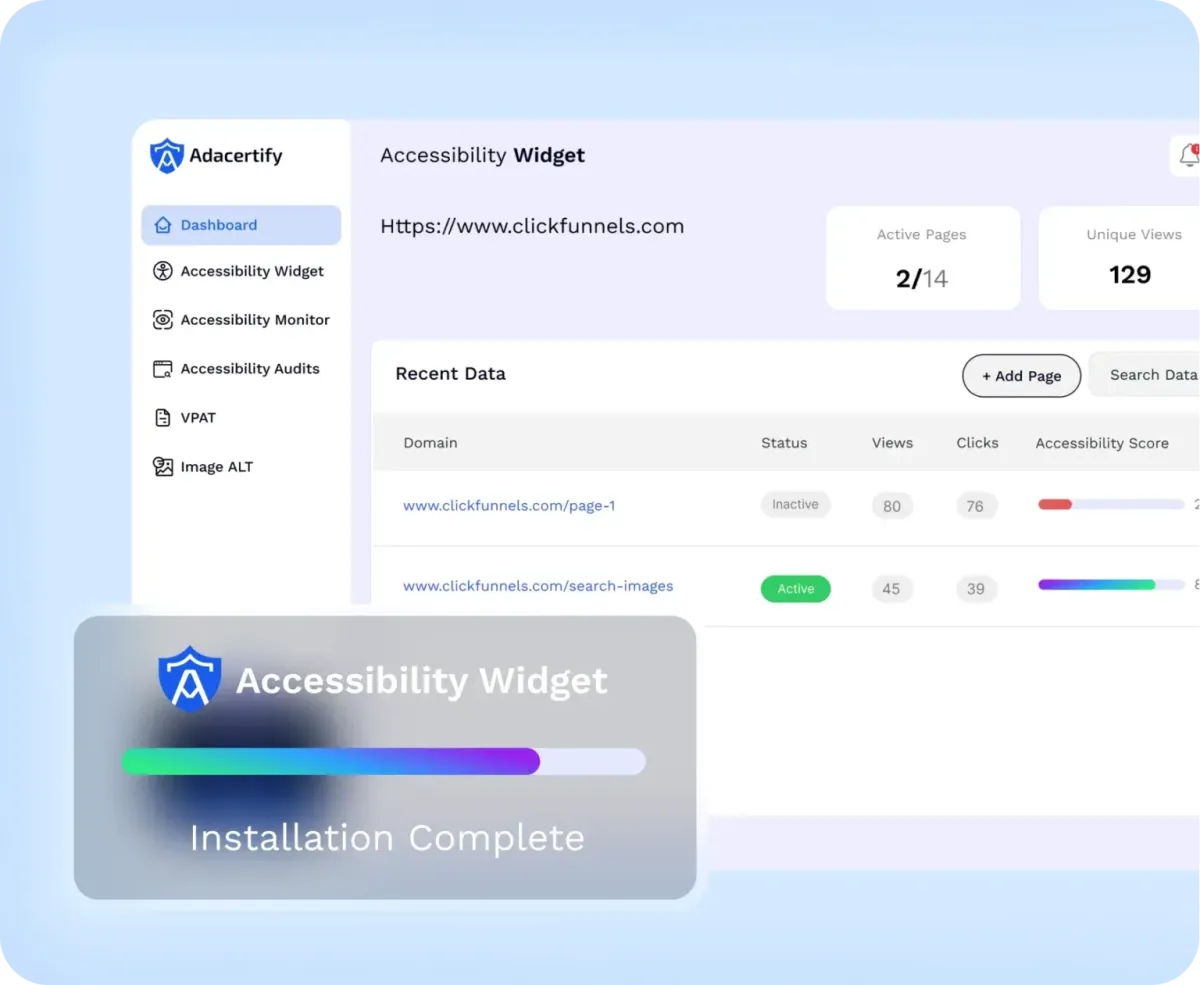1200x985 pixels.
Task: Open www.clickfunnels.com/search-images link
Action: 538,586
